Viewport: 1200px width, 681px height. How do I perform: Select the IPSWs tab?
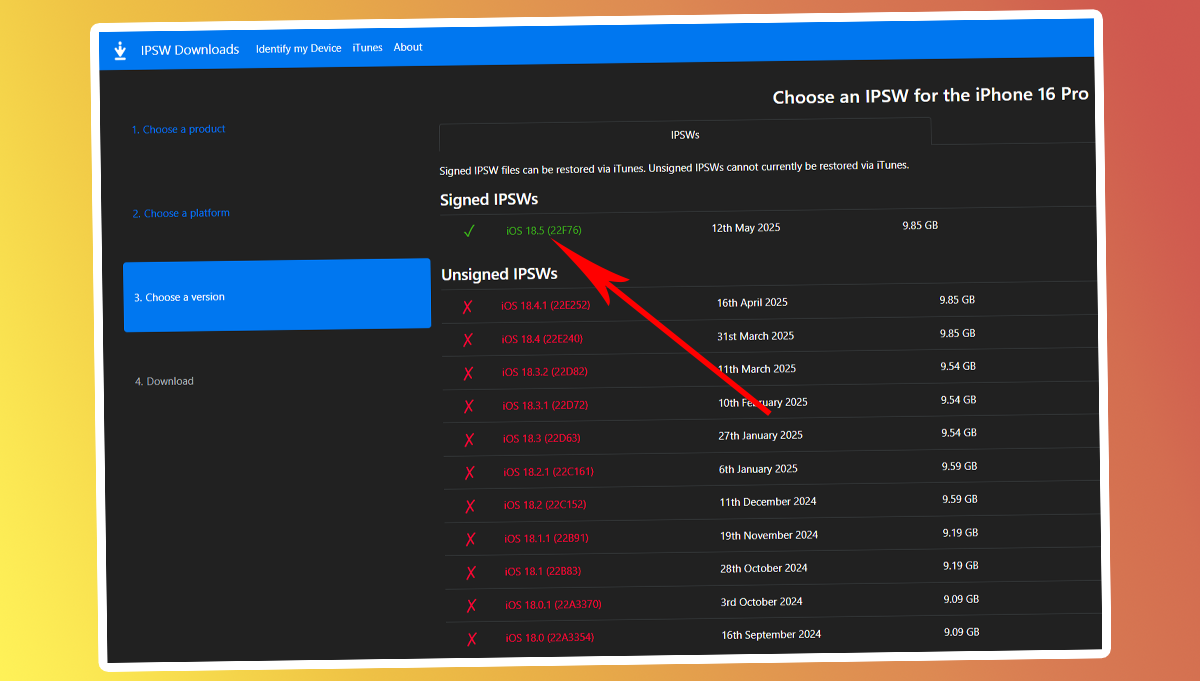click(685, 133)
